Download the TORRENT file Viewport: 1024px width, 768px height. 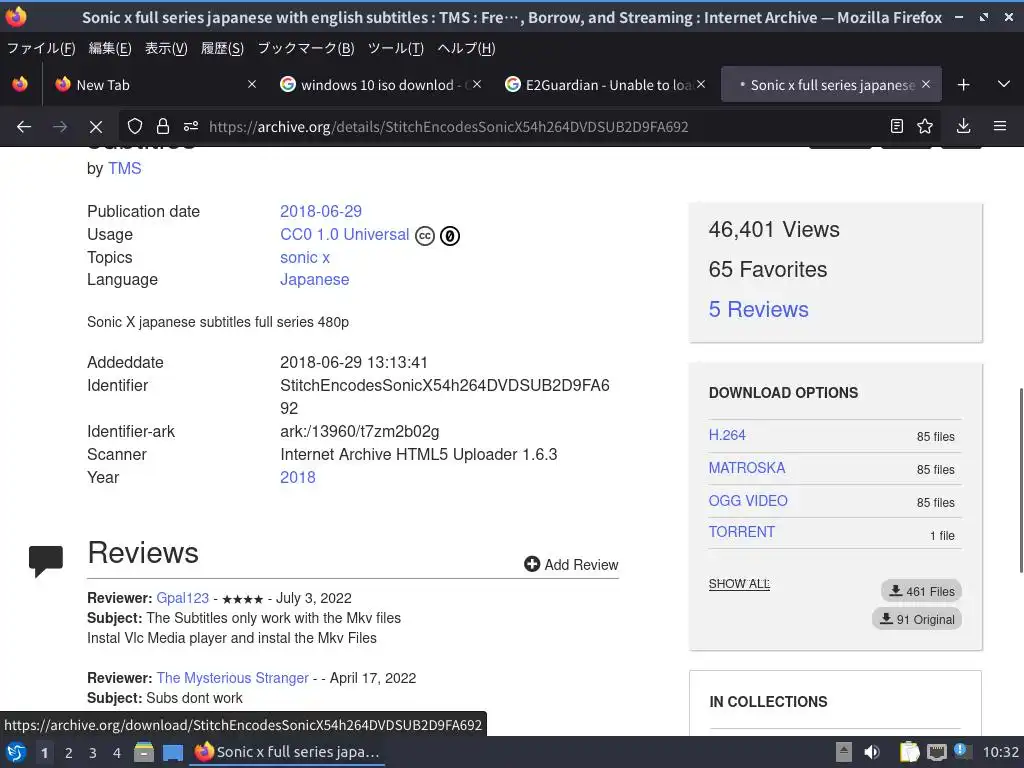(x=741, y=532)
